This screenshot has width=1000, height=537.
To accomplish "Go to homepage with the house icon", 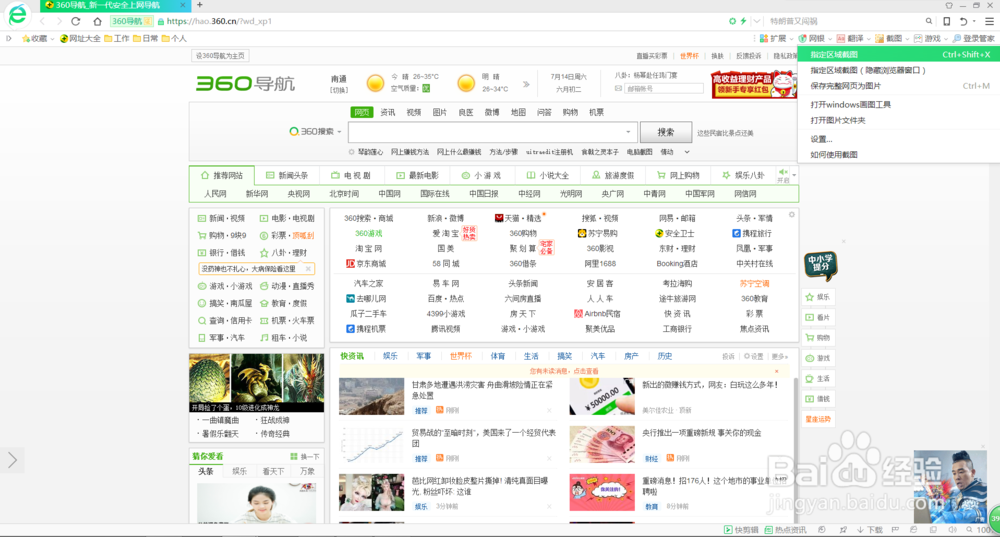I will pyautogui.click(x=97, y=21).
